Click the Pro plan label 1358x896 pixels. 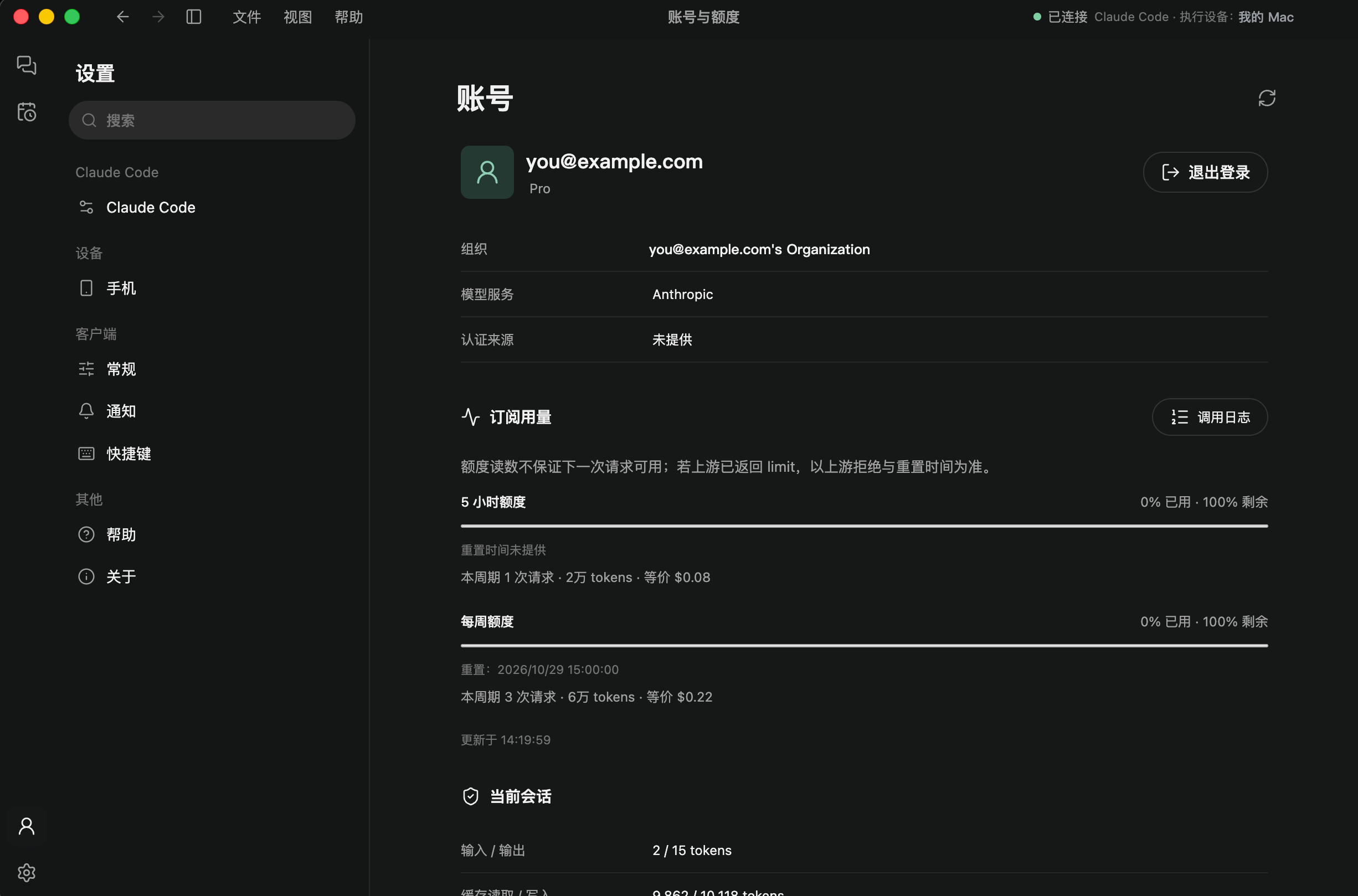(x=539, y=189)
